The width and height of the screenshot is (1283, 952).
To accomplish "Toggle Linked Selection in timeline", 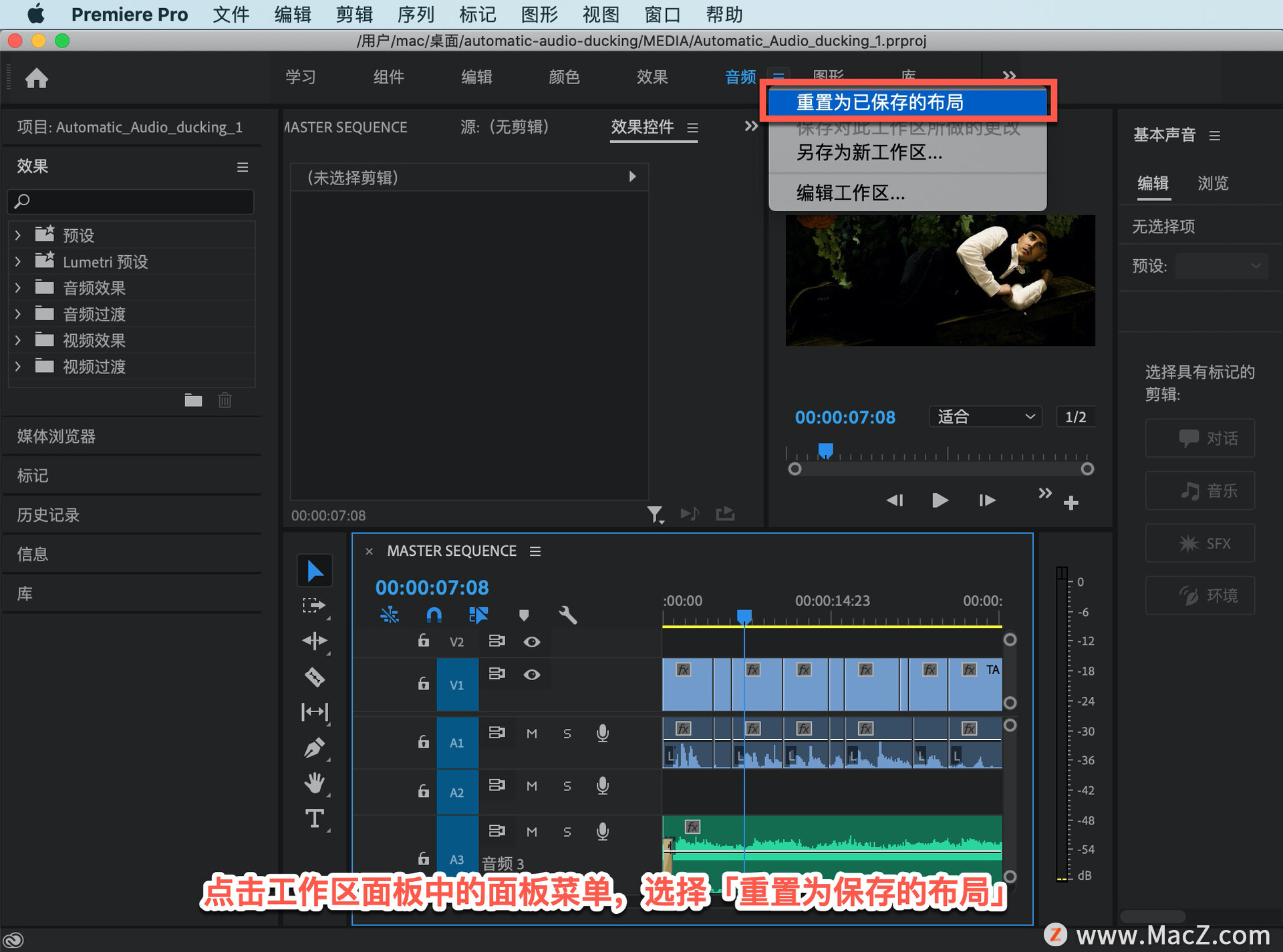I will [478, 615].
